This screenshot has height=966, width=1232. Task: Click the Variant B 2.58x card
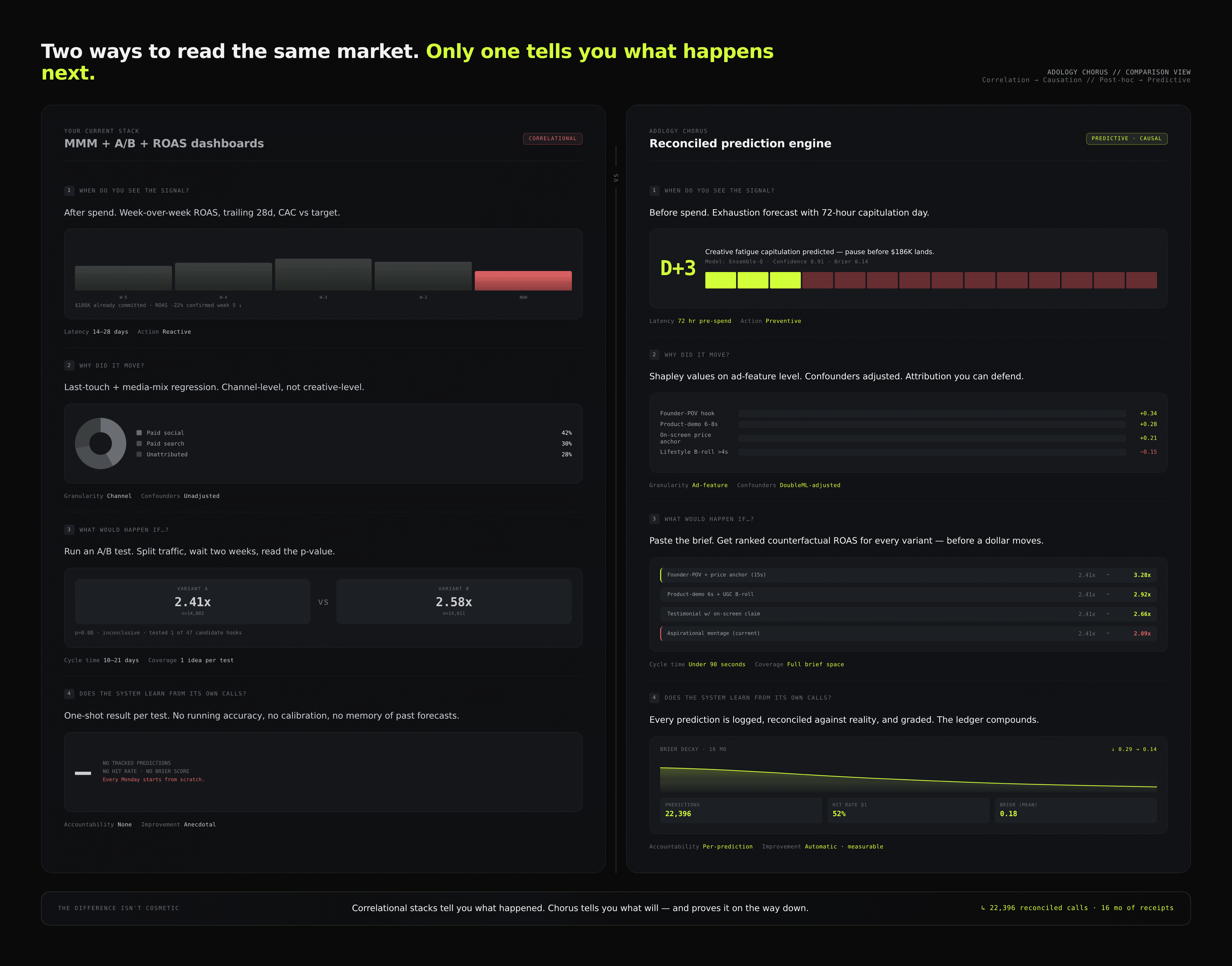click(x=454, y=601)
